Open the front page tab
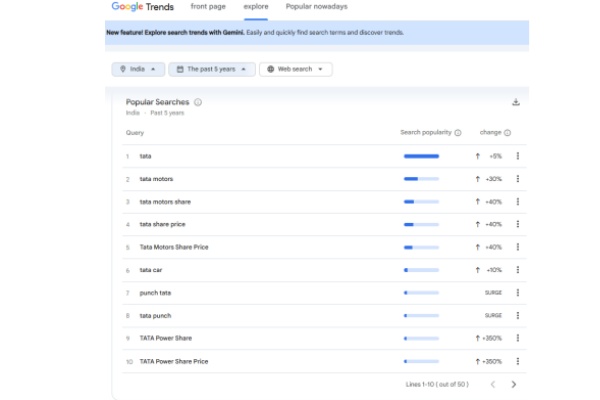Image resolution: width=600 pixels, height=400 pixels. [x=208, y=7]
